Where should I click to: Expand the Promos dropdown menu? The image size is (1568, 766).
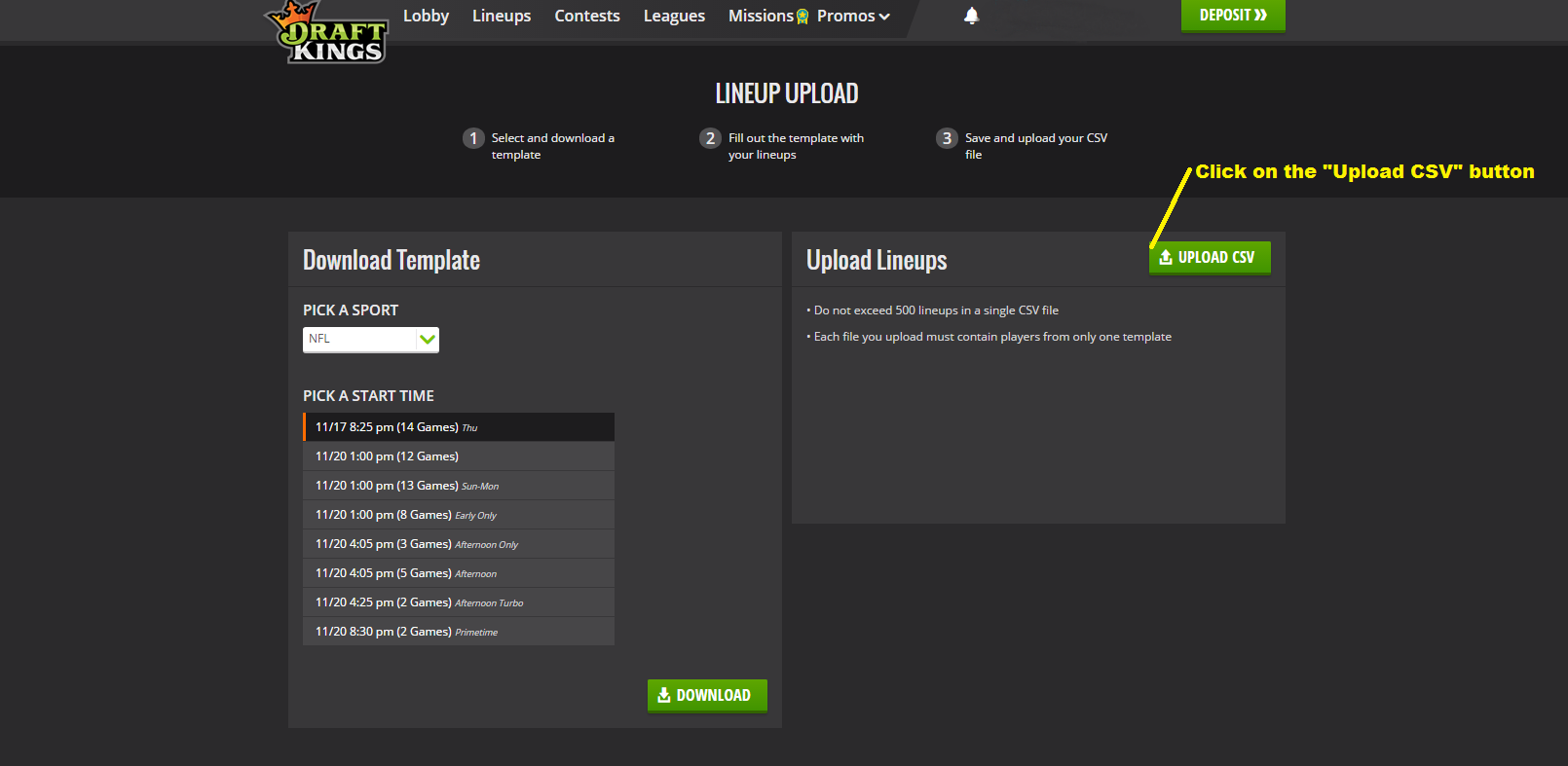click(x=853, y=16)
